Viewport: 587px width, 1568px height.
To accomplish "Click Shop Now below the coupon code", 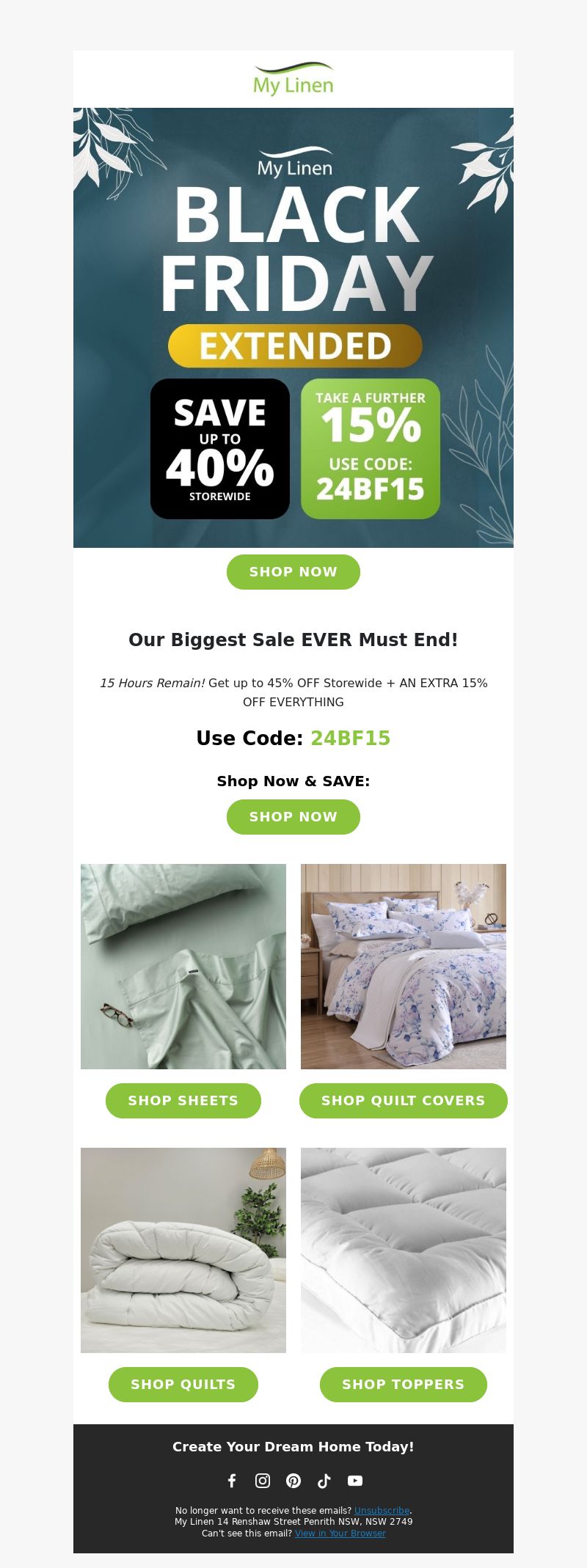I will (293, 817).
